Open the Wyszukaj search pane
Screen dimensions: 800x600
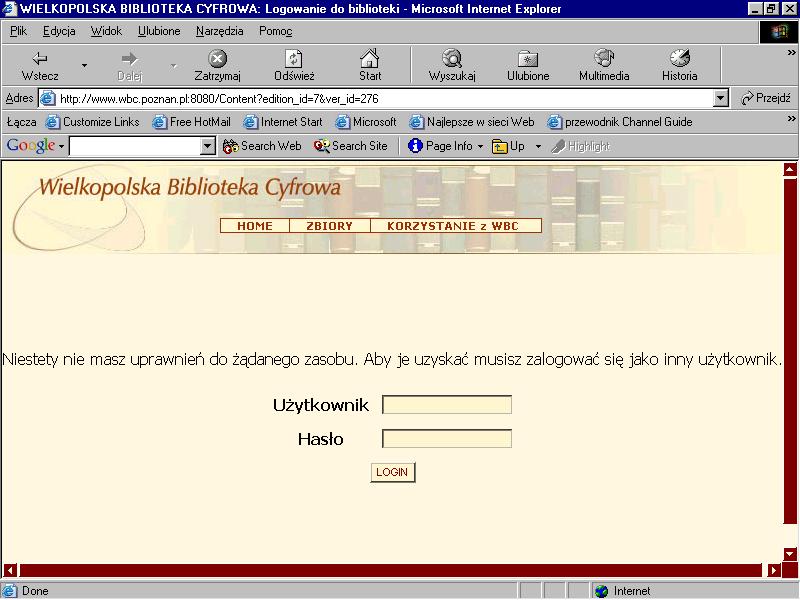[452, 66]
